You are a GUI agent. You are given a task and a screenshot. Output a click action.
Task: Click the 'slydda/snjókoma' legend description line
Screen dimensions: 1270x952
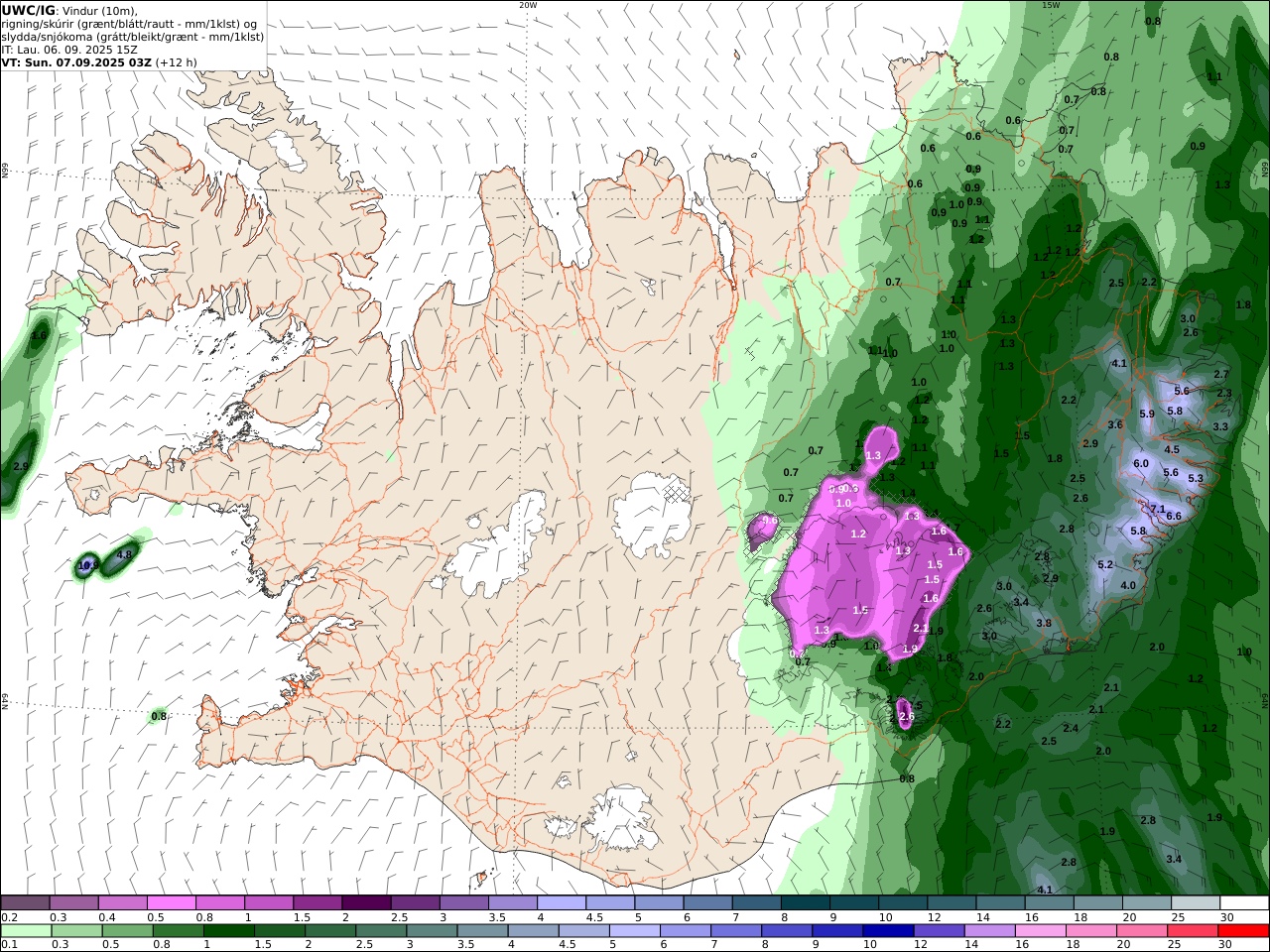[133, 36]
